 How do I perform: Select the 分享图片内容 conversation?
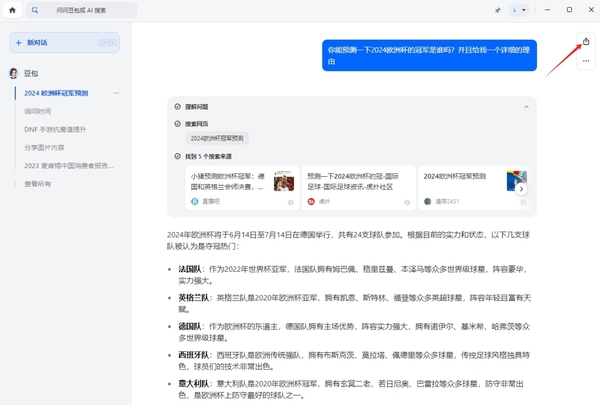(x=44, y=147)
